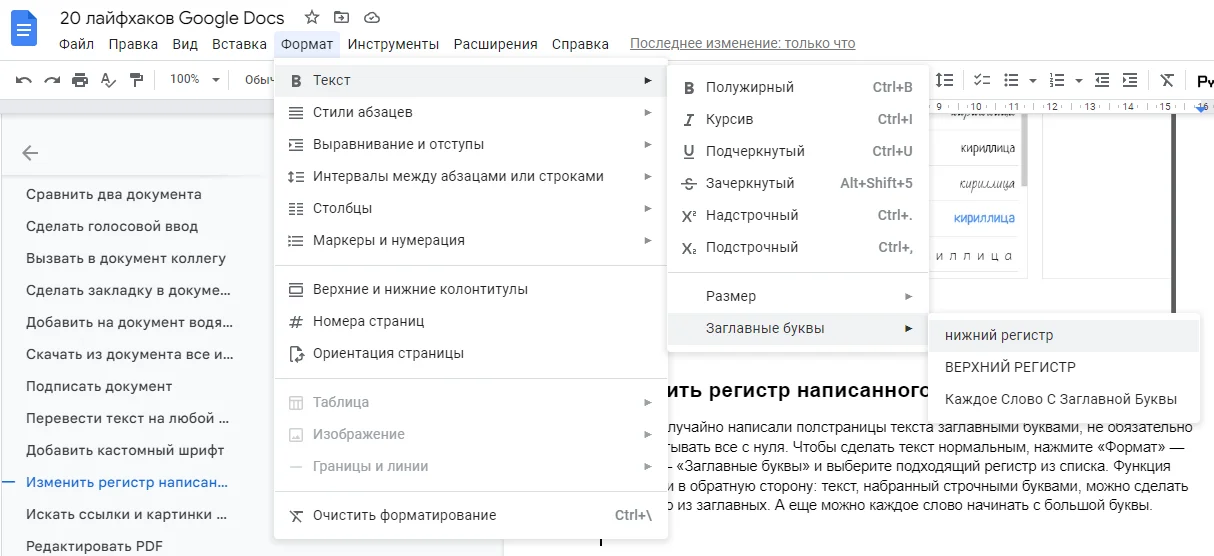Open the 'Последнее изменение: только что' link

coord(742,44)
